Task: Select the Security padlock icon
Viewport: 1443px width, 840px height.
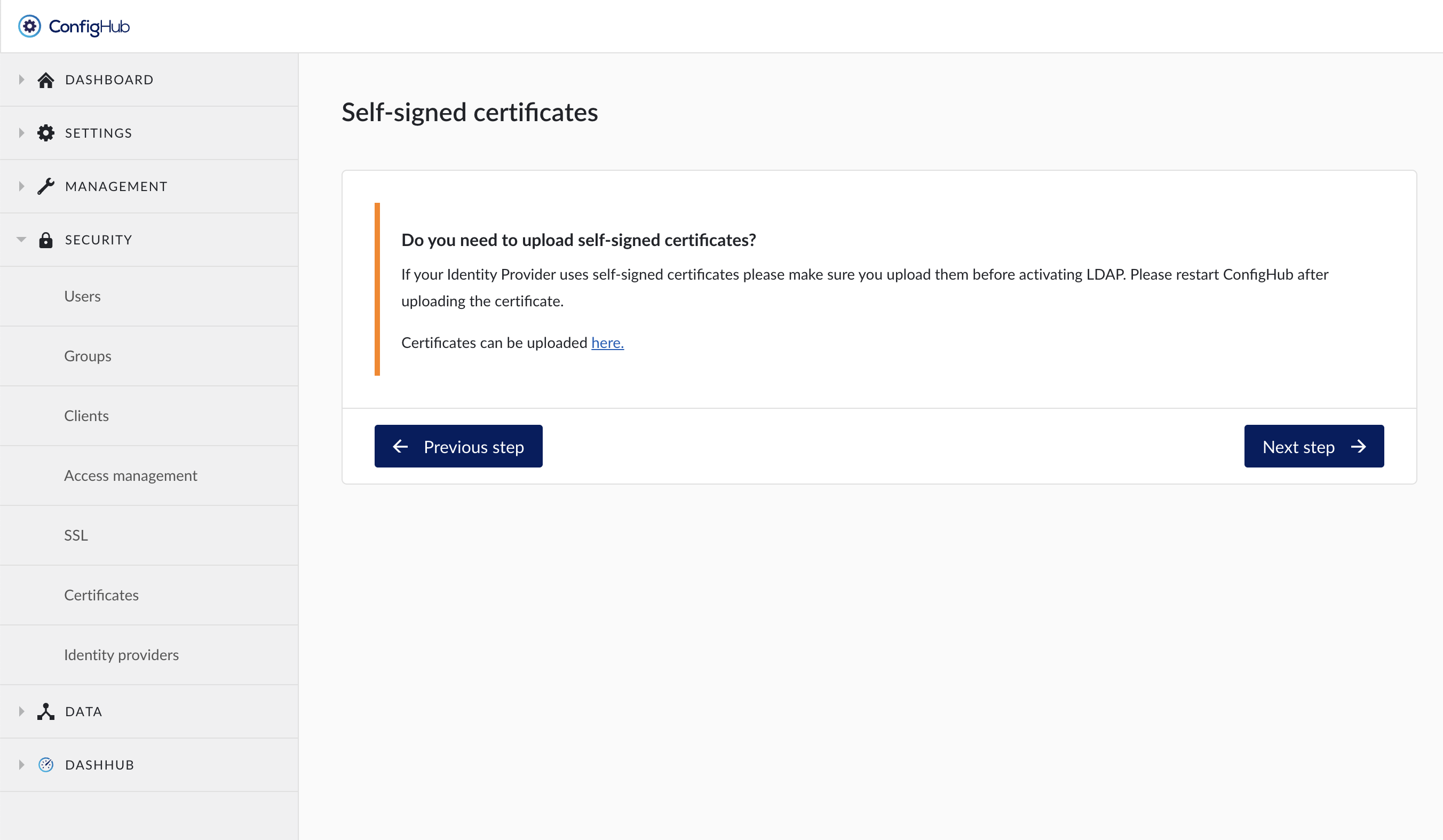Action: tap(46, 239)
